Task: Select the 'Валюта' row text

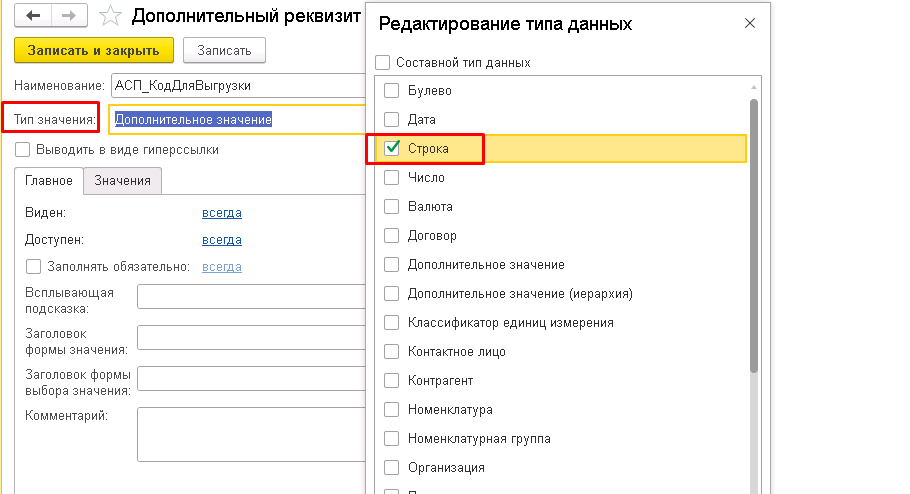Action: coord(430,207)
